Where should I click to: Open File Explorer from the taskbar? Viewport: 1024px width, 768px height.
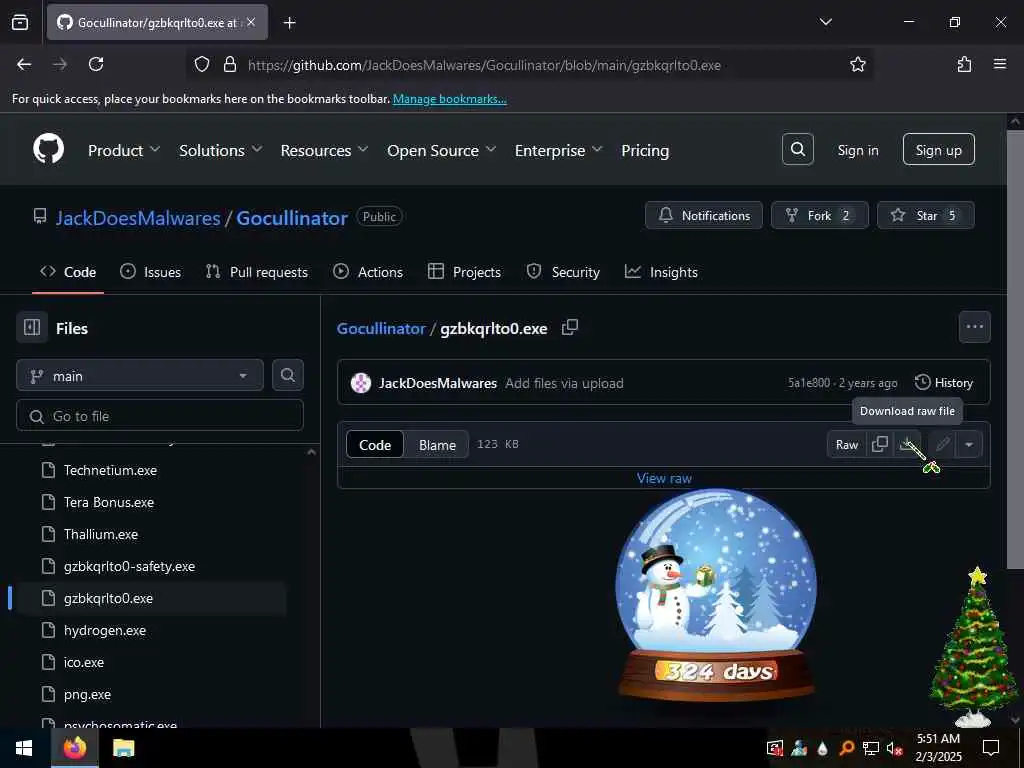pyautogui.click(x=123, y=748)
